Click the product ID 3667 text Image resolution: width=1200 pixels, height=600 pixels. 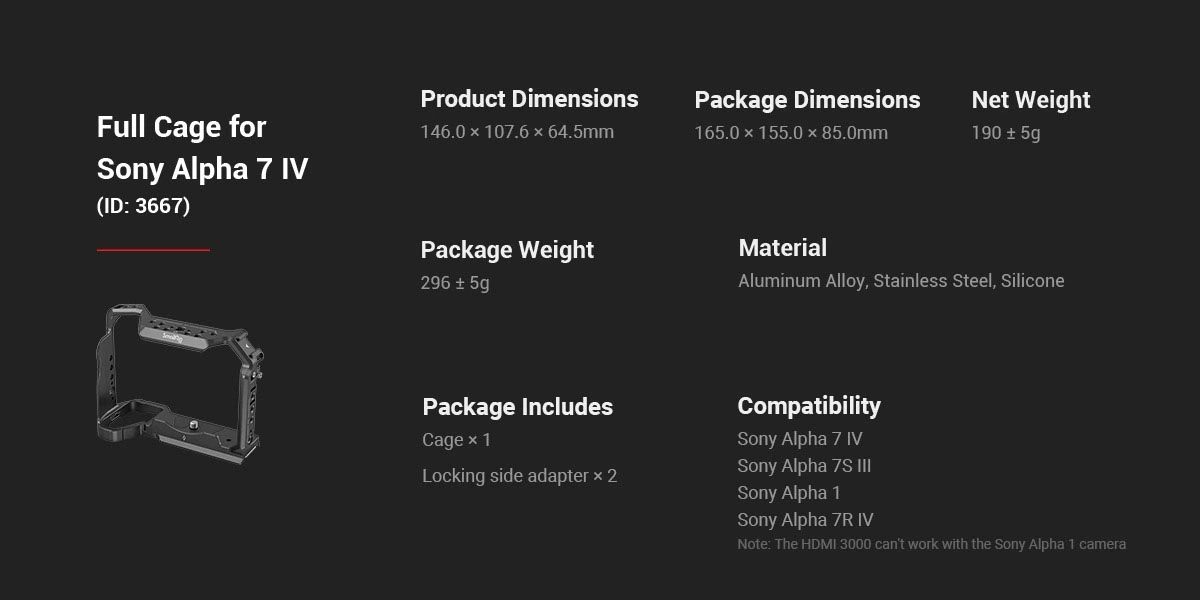143,206
